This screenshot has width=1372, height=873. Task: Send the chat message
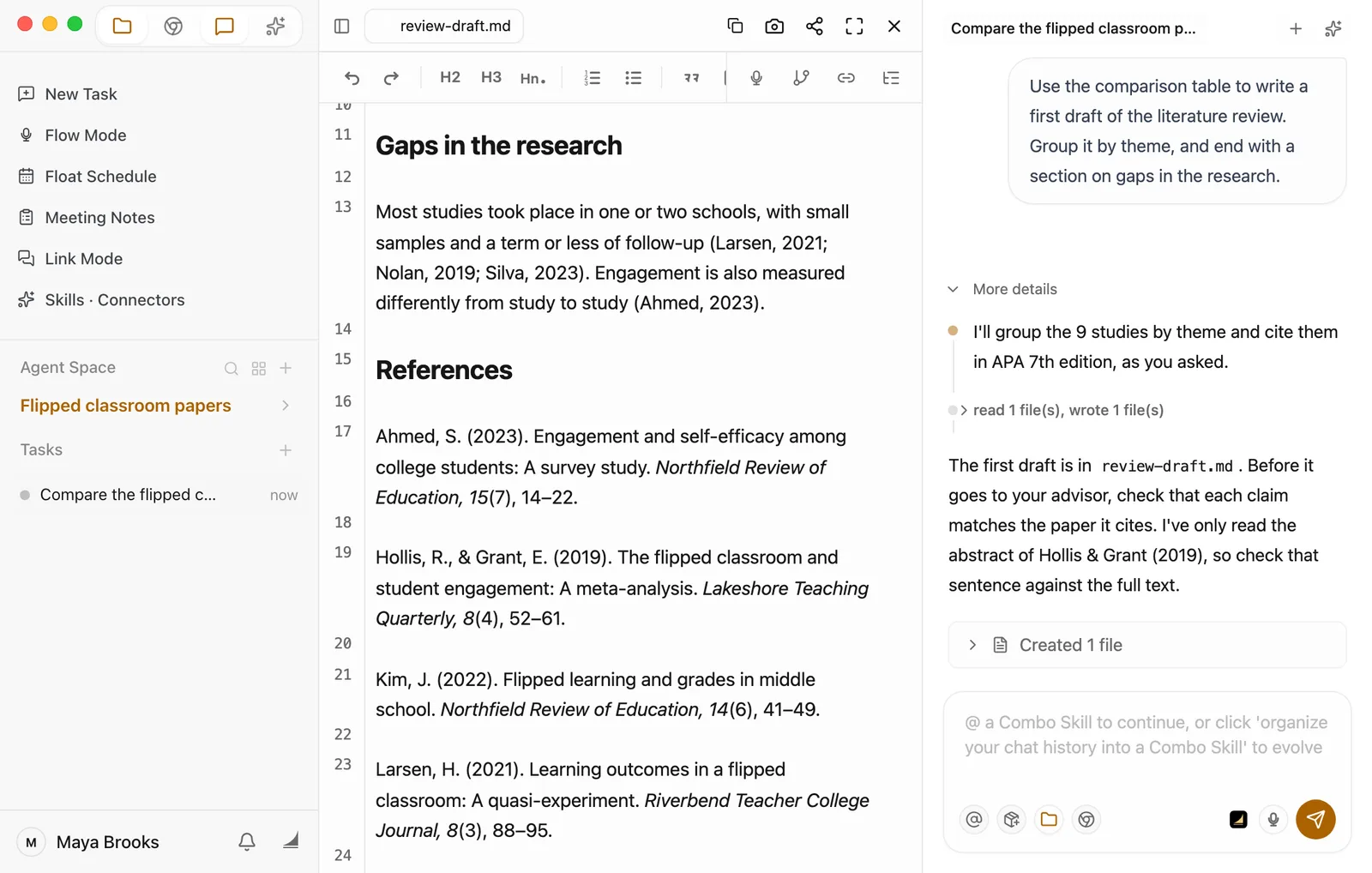point(1315,819)
